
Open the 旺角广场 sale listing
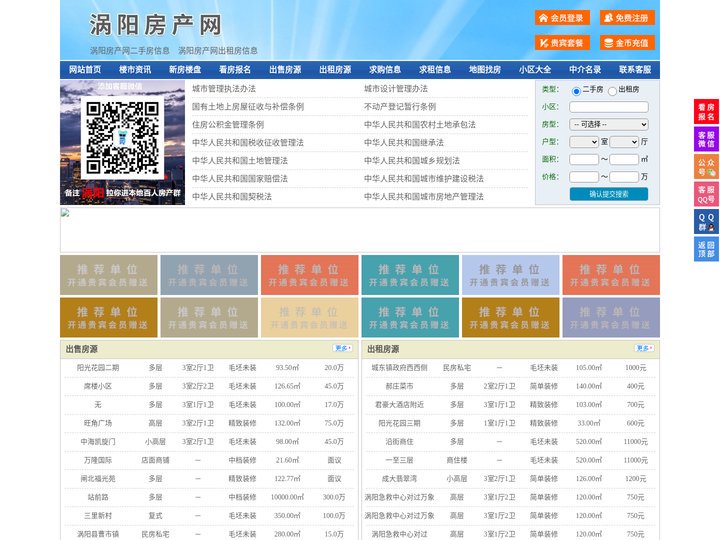(x=98, y=423)
